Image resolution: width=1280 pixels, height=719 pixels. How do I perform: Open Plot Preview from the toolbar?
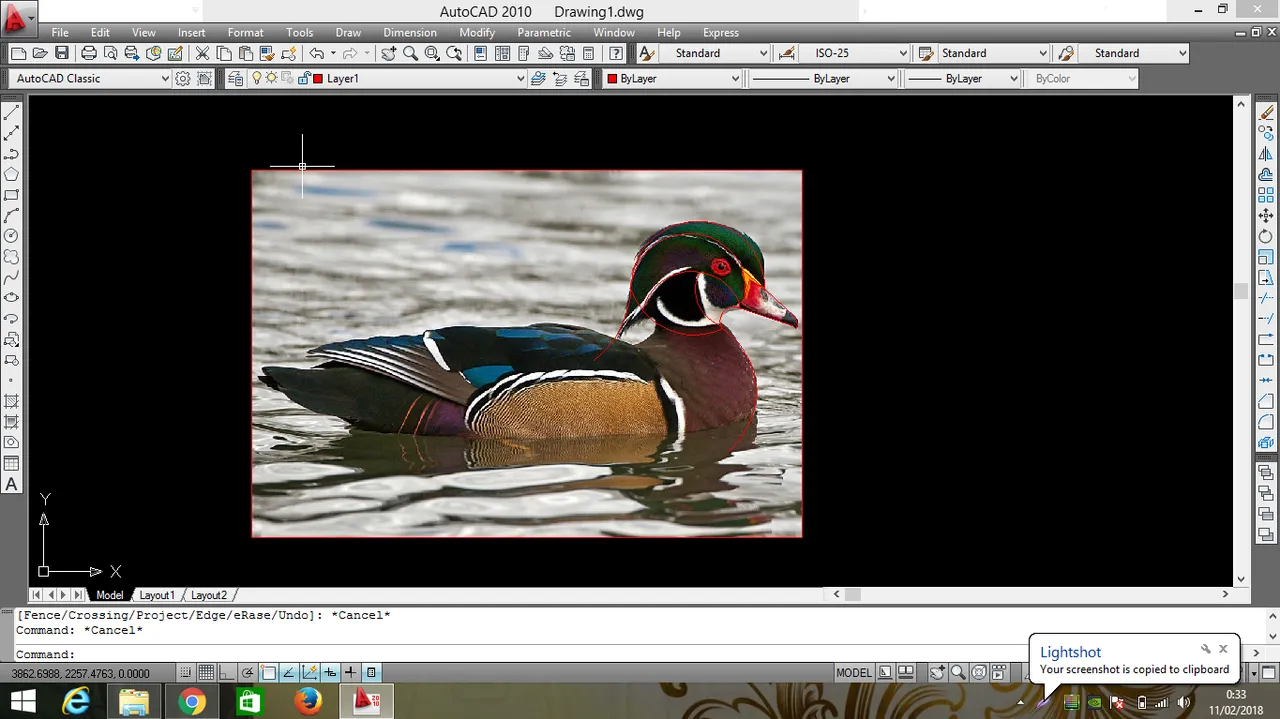[x=110, y=53]
